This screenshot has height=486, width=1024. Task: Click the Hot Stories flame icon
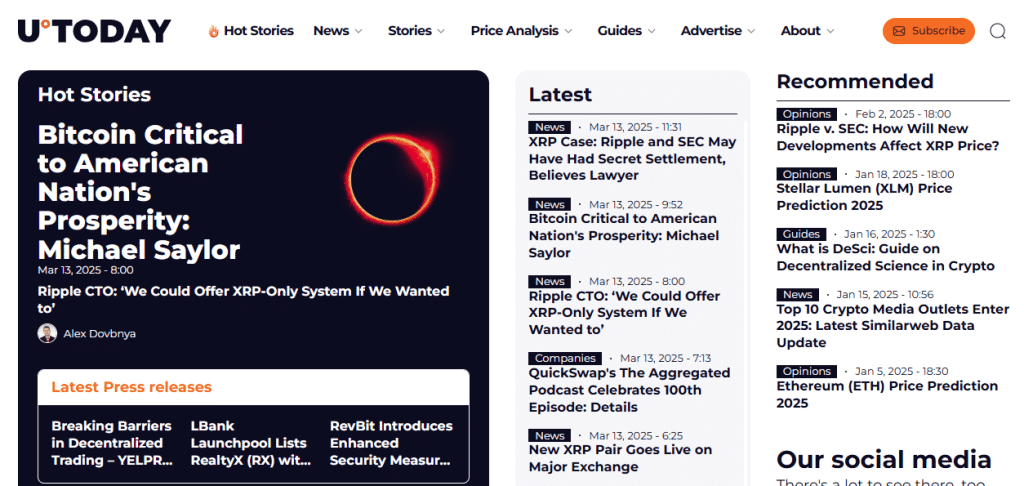214,31
